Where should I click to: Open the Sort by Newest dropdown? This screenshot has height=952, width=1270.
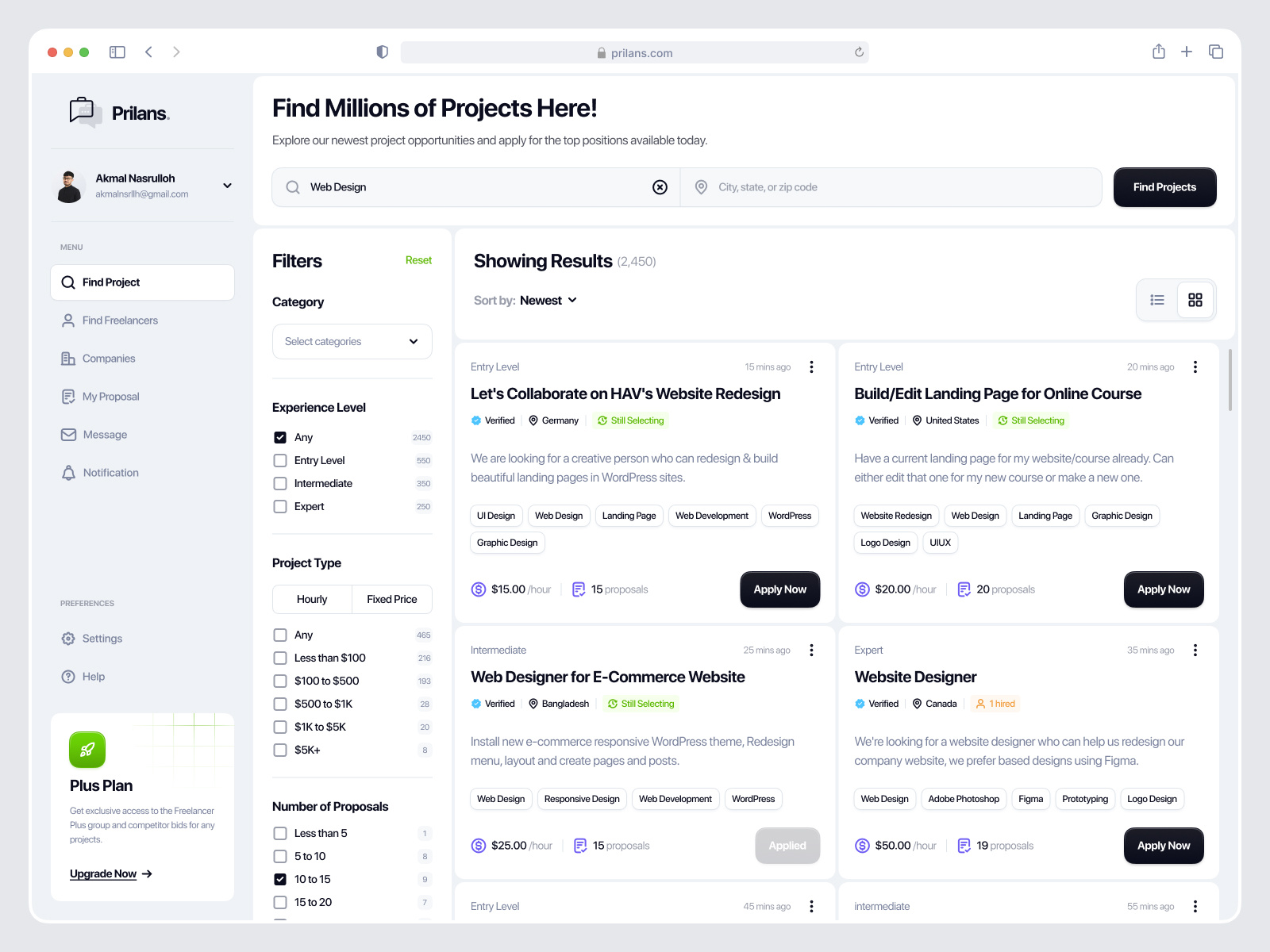pos(548,300)
